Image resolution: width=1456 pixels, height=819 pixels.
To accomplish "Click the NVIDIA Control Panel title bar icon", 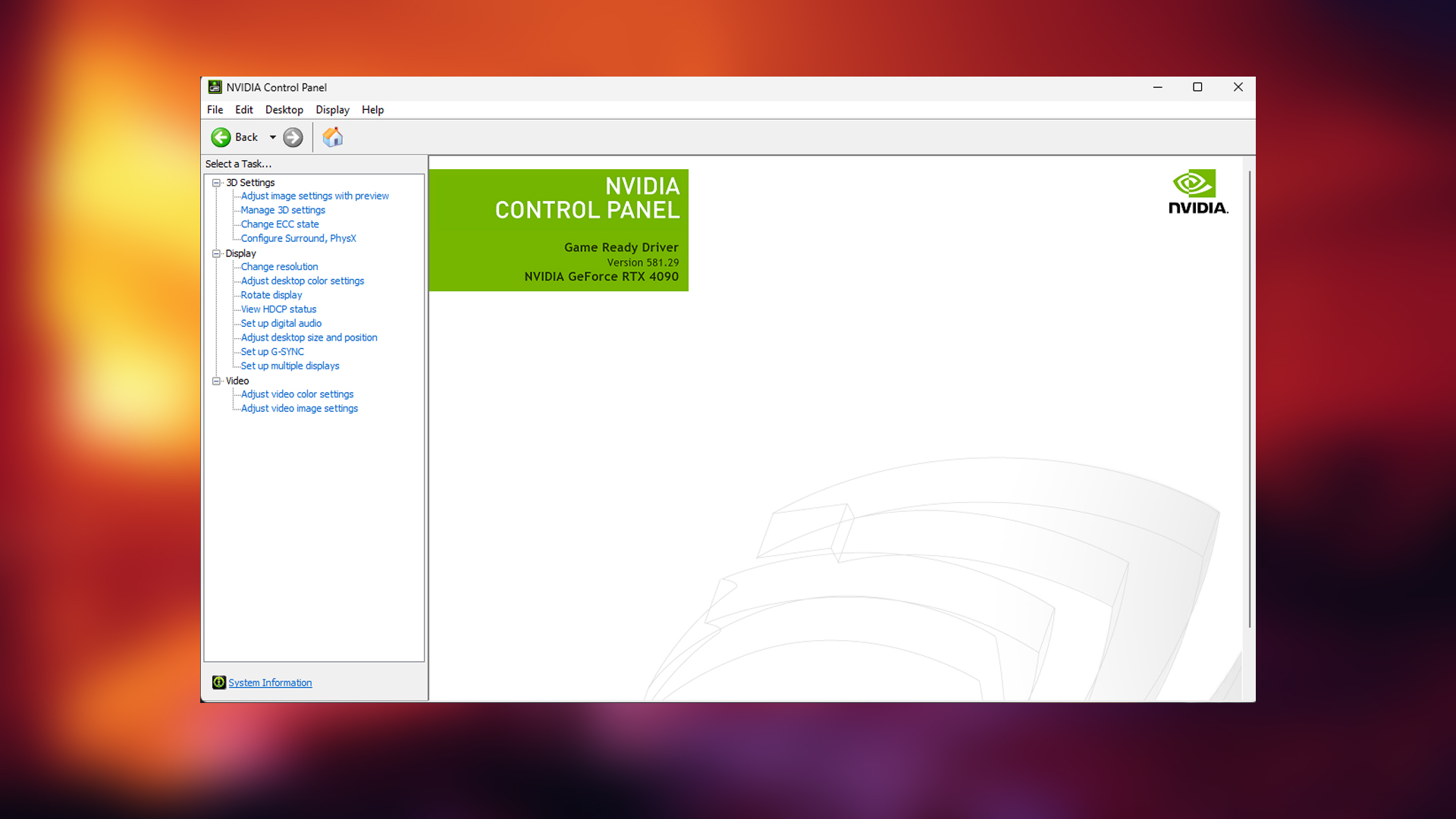I will click(215, 86).
